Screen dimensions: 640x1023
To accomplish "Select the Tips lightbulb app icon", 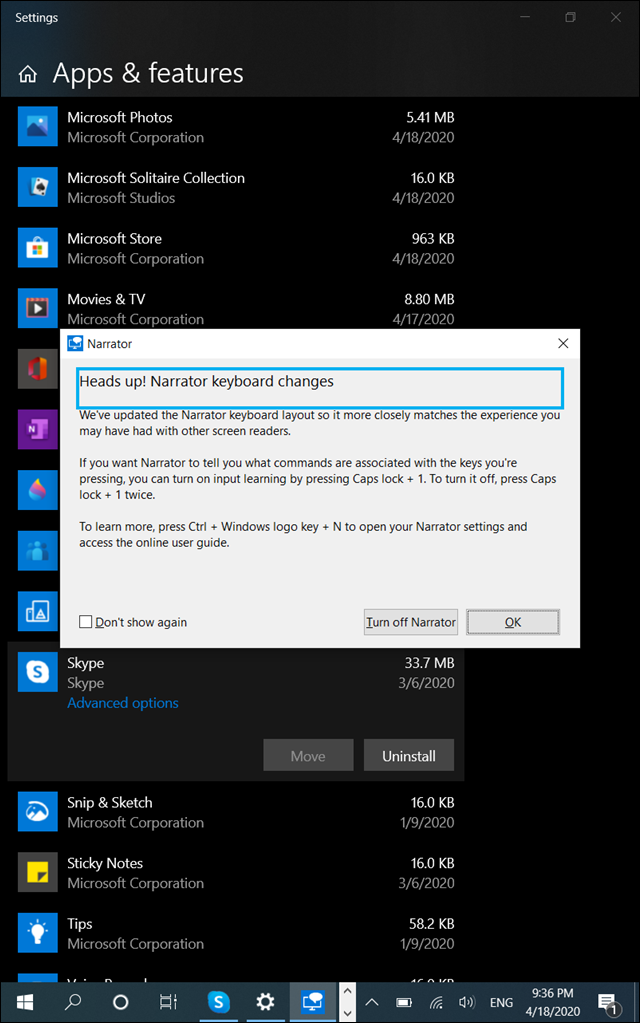I will point(37,933).
